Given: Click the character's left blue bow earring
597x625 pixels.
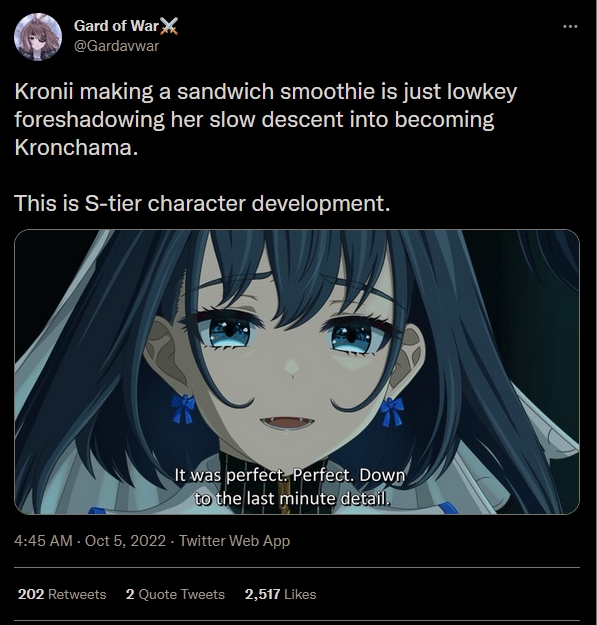Looking at the screenshot, I should (x=183, y=409).
